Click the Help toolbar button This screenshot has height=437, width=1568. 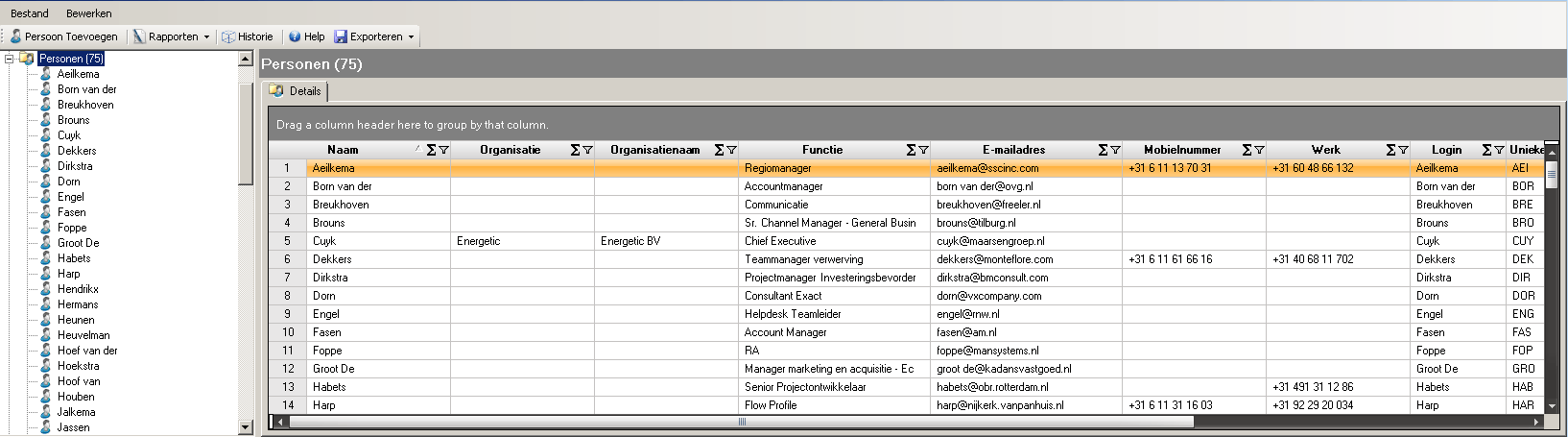click(307, 36)
